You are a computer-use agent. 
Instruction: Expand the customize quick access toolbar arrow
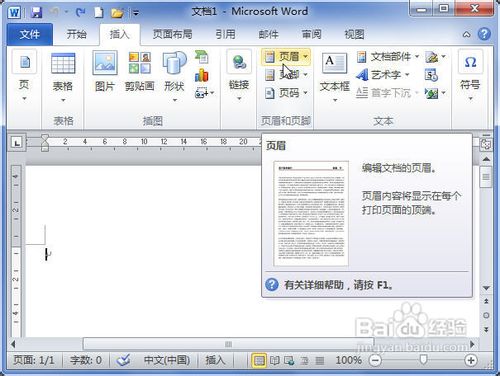tap(136, 13)
